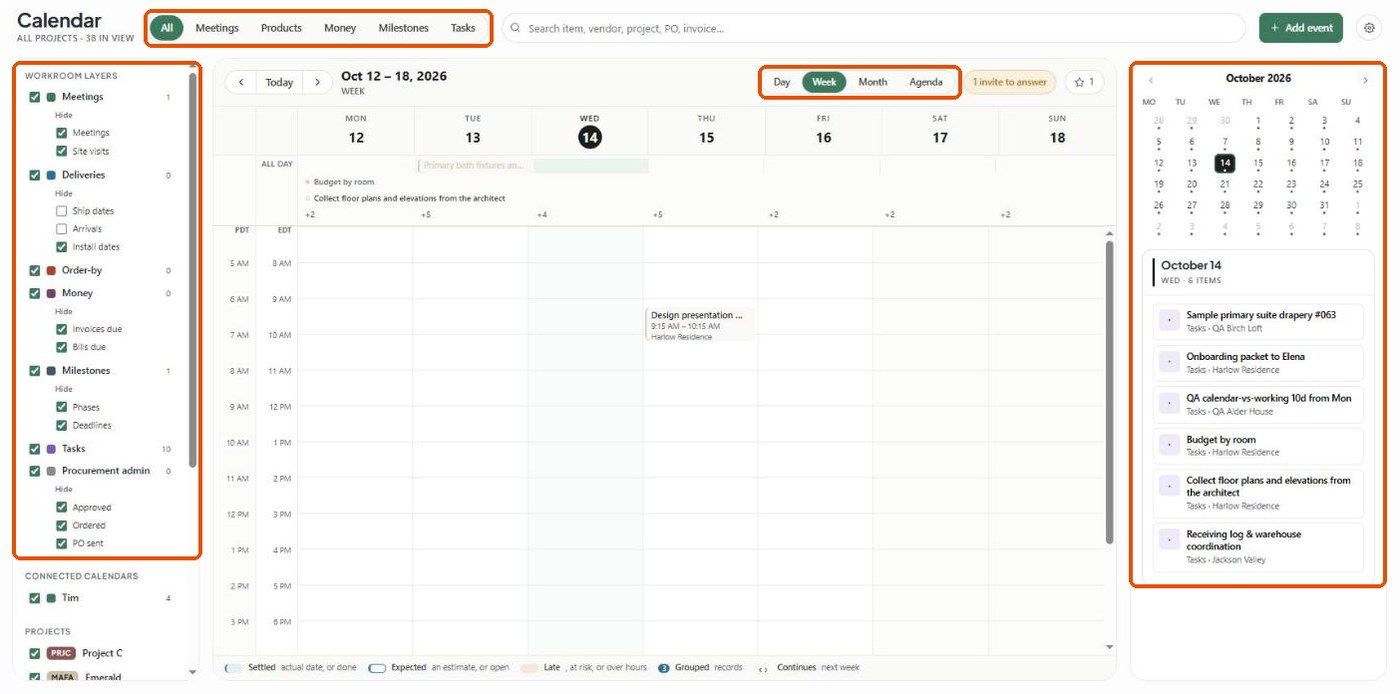This screenshot has height=694, width=1400.
Task: Click task icon beside Budget by room card
Action: [x=1168, y=445]
